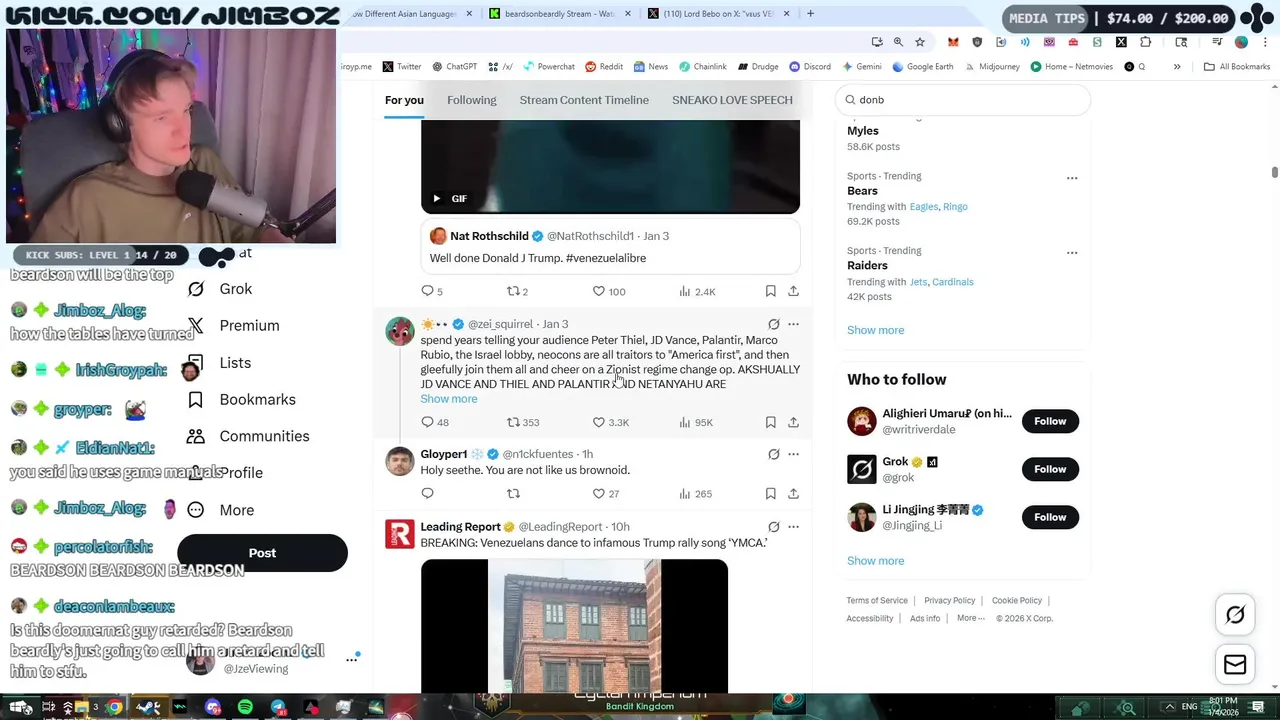Bookmark the Gloyper1 post
The height and width of the screenshot is (720, 1280).
pos(770,493)
